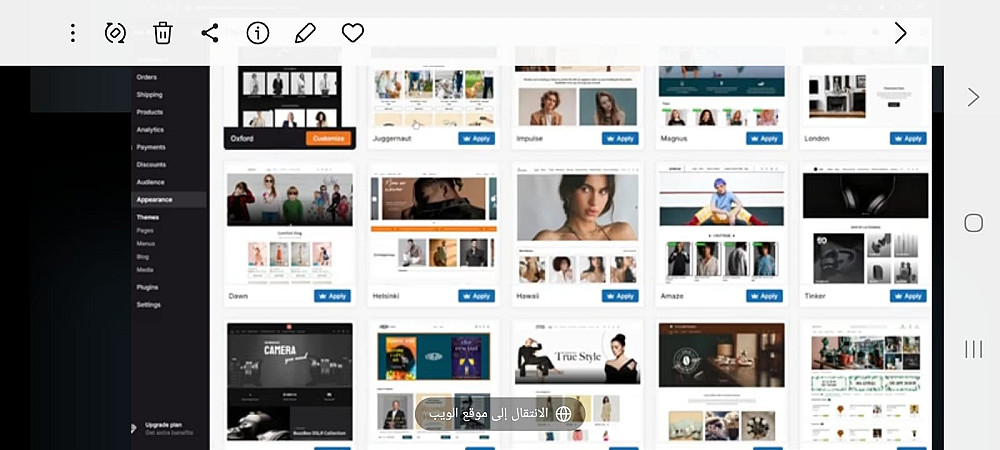Open Analytics in the sidebar
Image resolution: width=1000 pixels, height=450 pixels.
[x=150, y=129]
